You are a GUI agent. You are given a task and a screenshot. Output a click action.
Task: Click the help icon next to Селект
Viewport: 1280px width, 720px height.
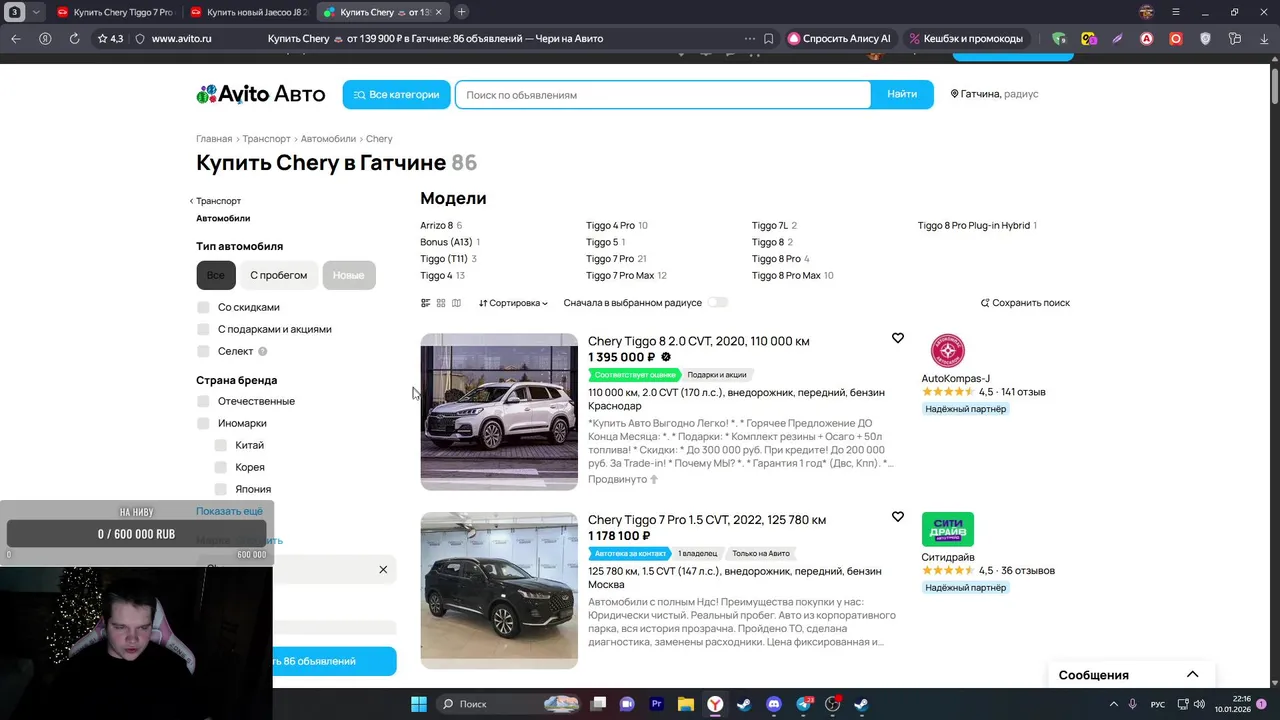263,351
